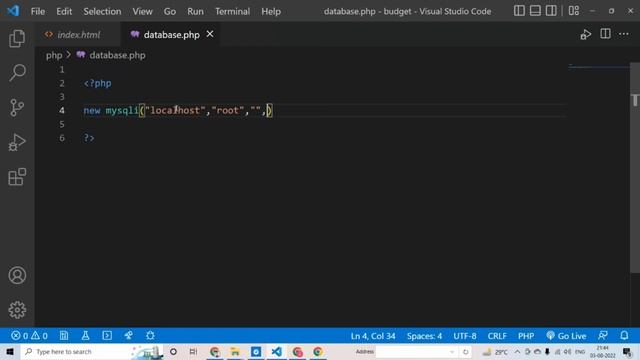Toggle the bottom panel layout icon
The height and width of the screenshot is (360, 640).
(535, 11)
